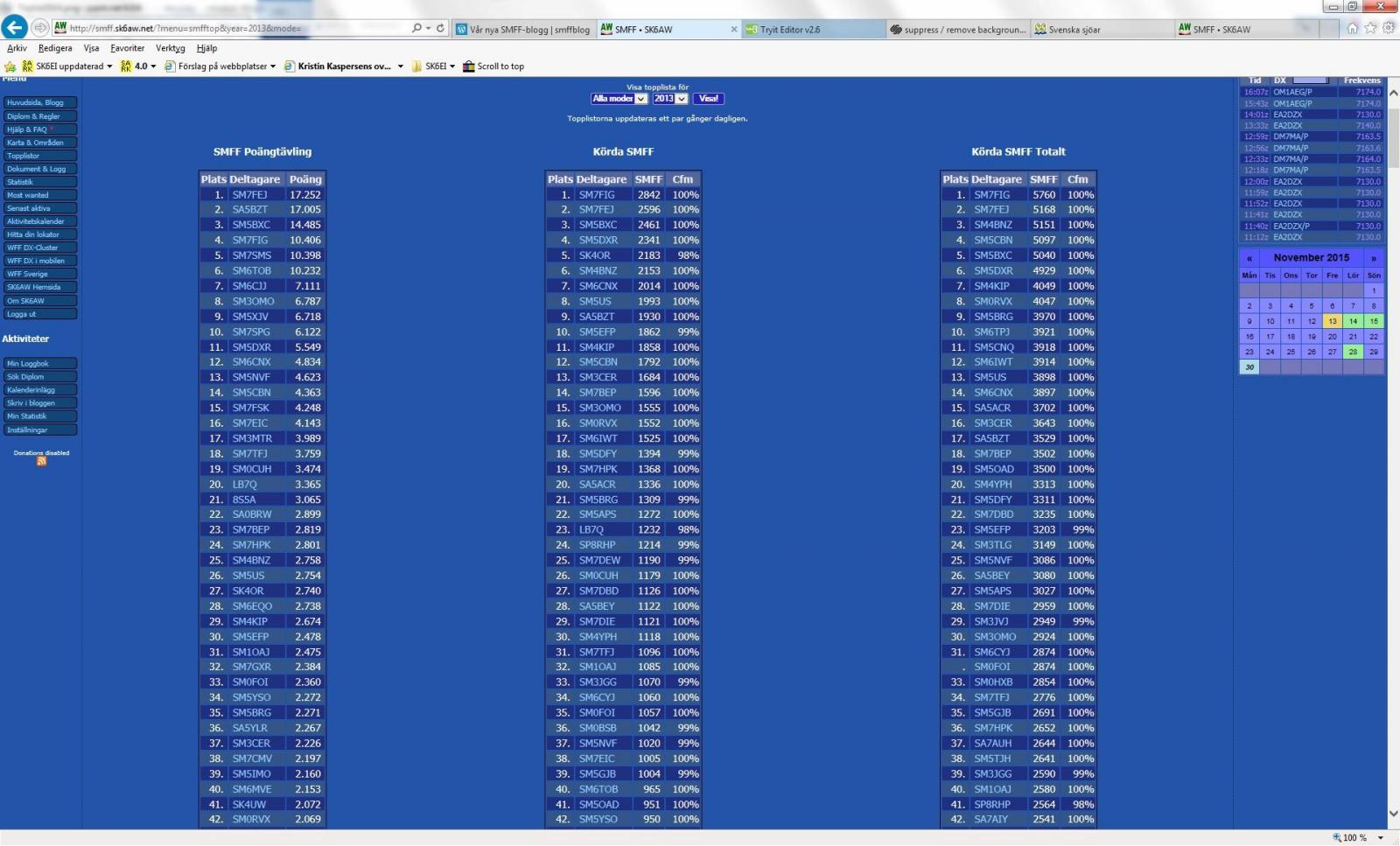This screenshot has width=1400, height=846.
Task: Open WFF DX-Cluster sidebar link
Action: 40,248
